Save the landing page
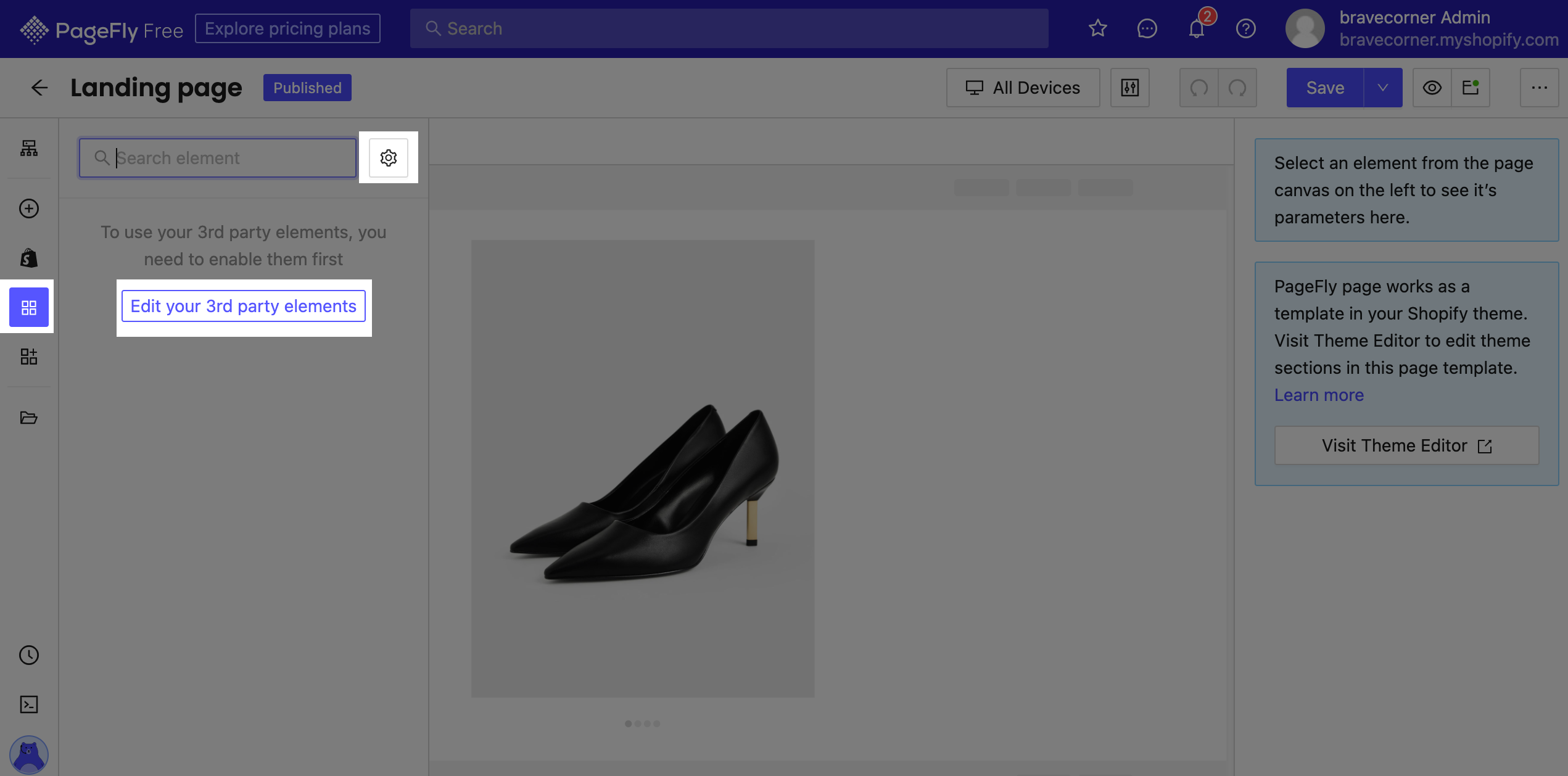This screenshot has height=776, width=1568. pos(1325,88)
